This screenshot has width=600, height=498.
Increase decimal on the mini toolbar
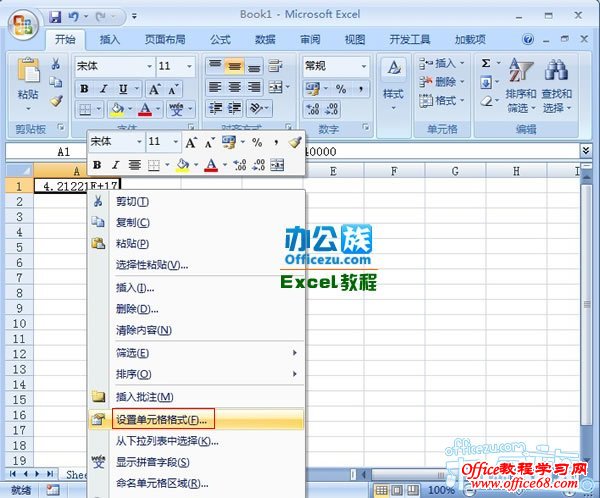240,165
